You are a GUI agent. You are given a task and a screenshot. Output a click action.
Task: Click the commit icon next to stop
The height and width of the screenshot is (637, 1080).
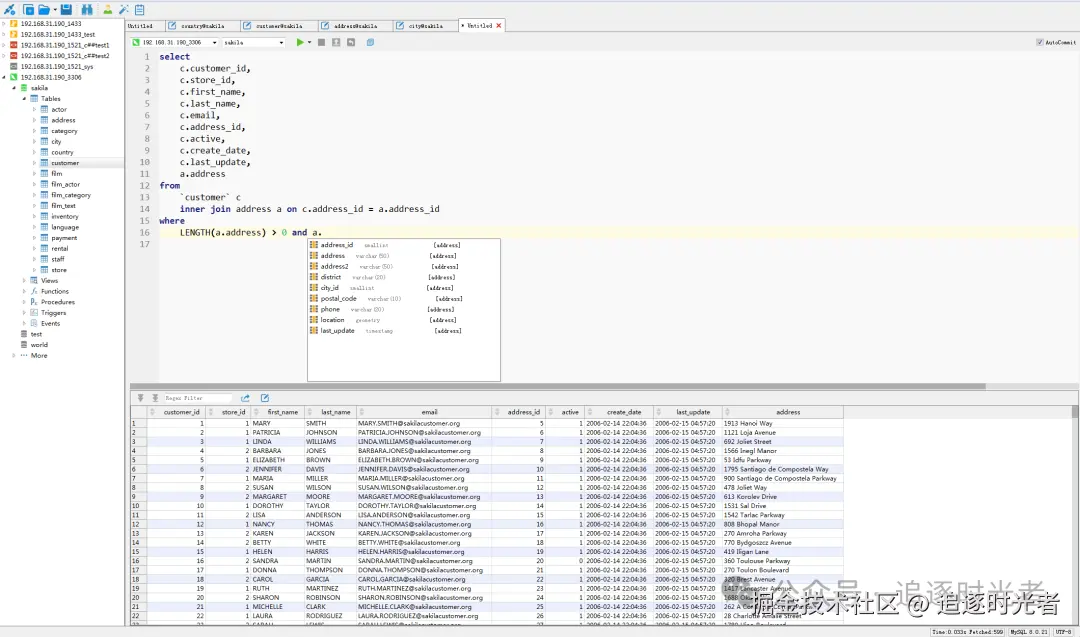pos(336,43)
